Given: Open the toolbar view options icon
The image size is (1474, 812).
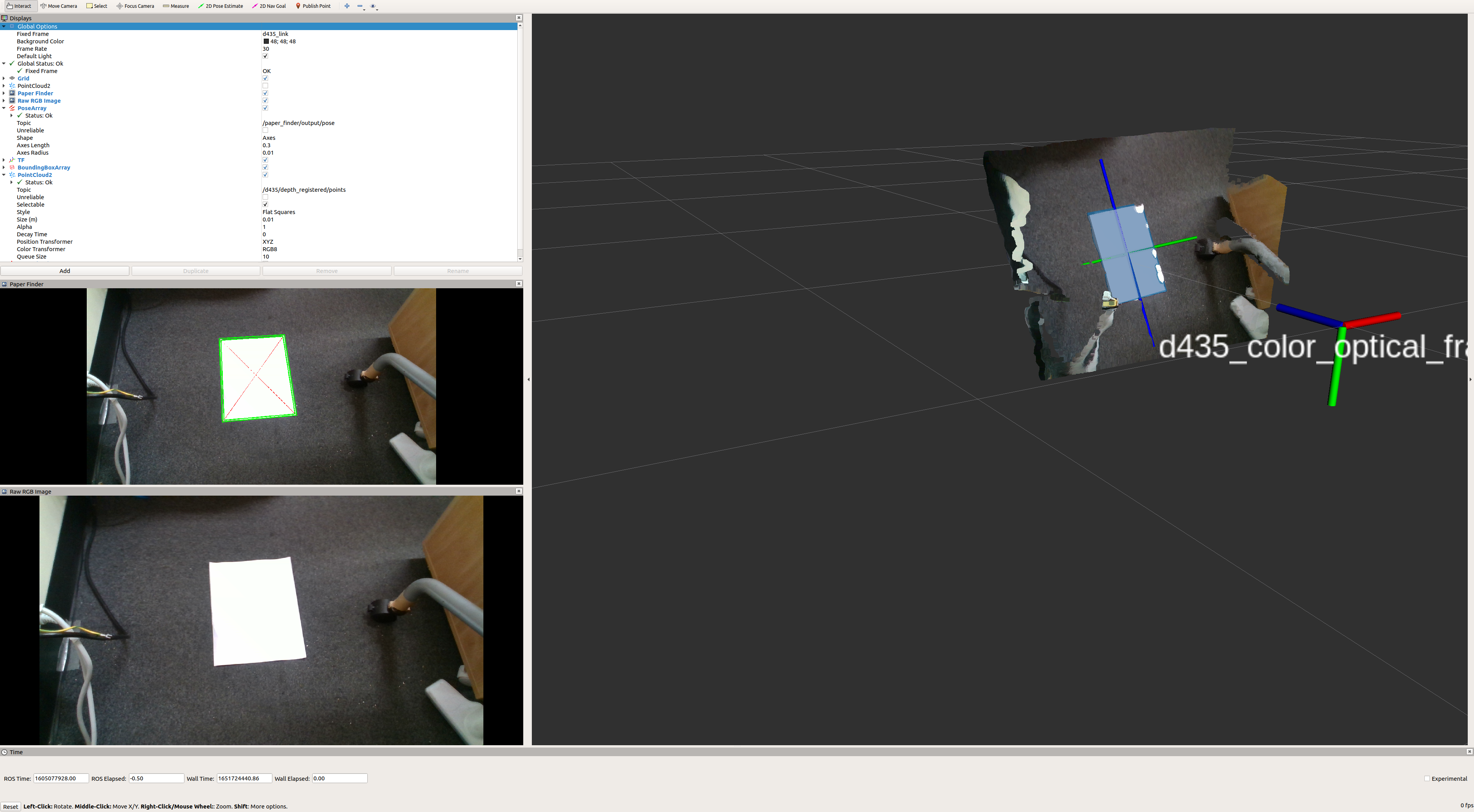Looking at the screenshot, I should [x=373, y=6].
